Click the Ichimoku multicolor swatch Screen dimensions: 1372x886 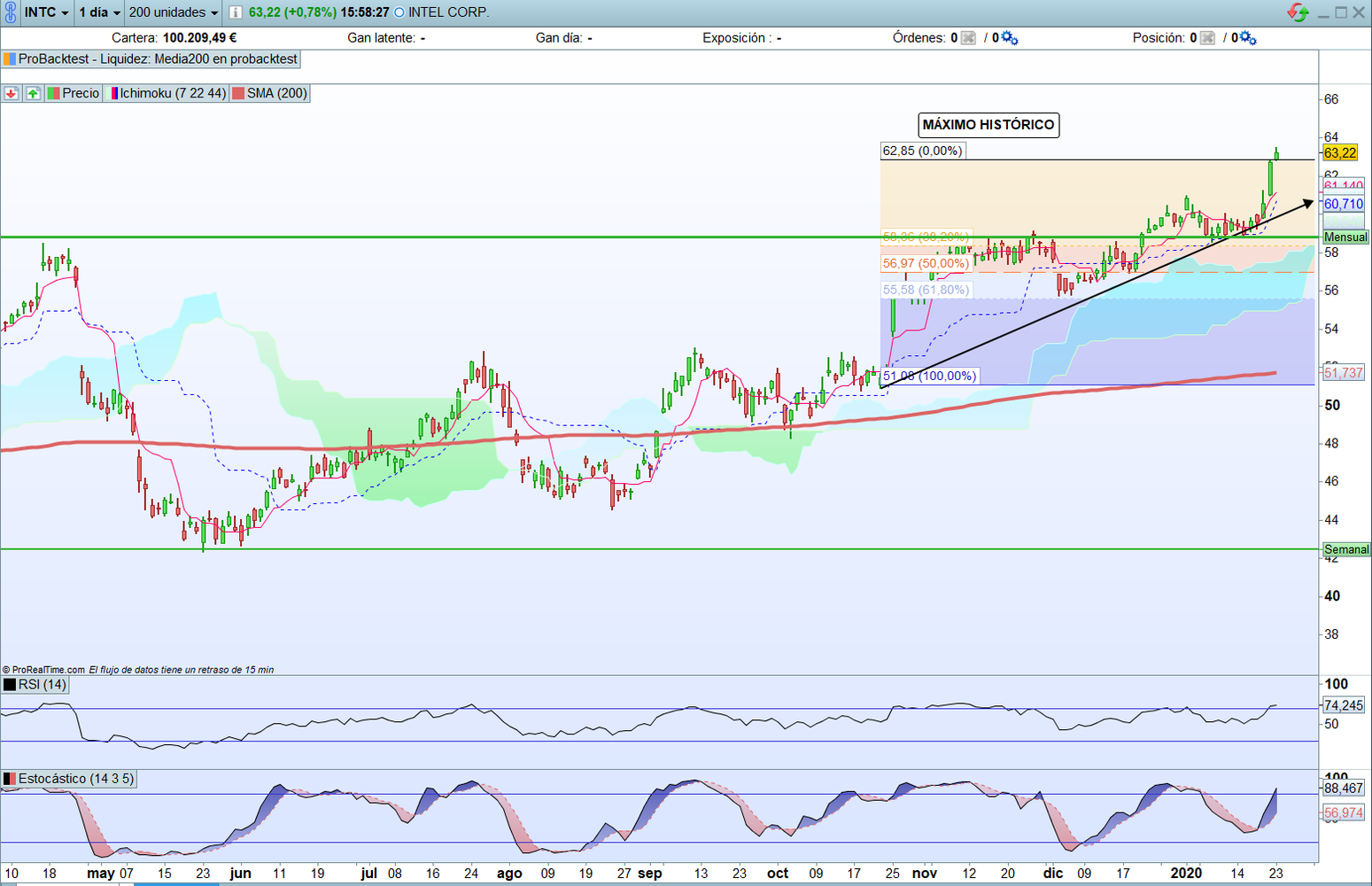coord(112,93)
